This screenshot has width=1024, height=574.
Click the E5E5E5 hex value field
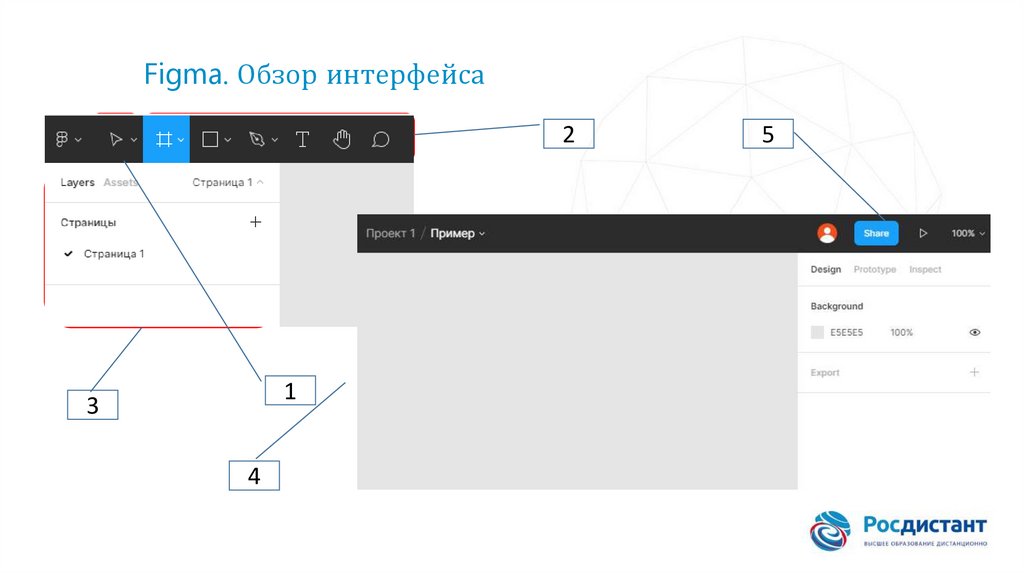coord(846,332)
